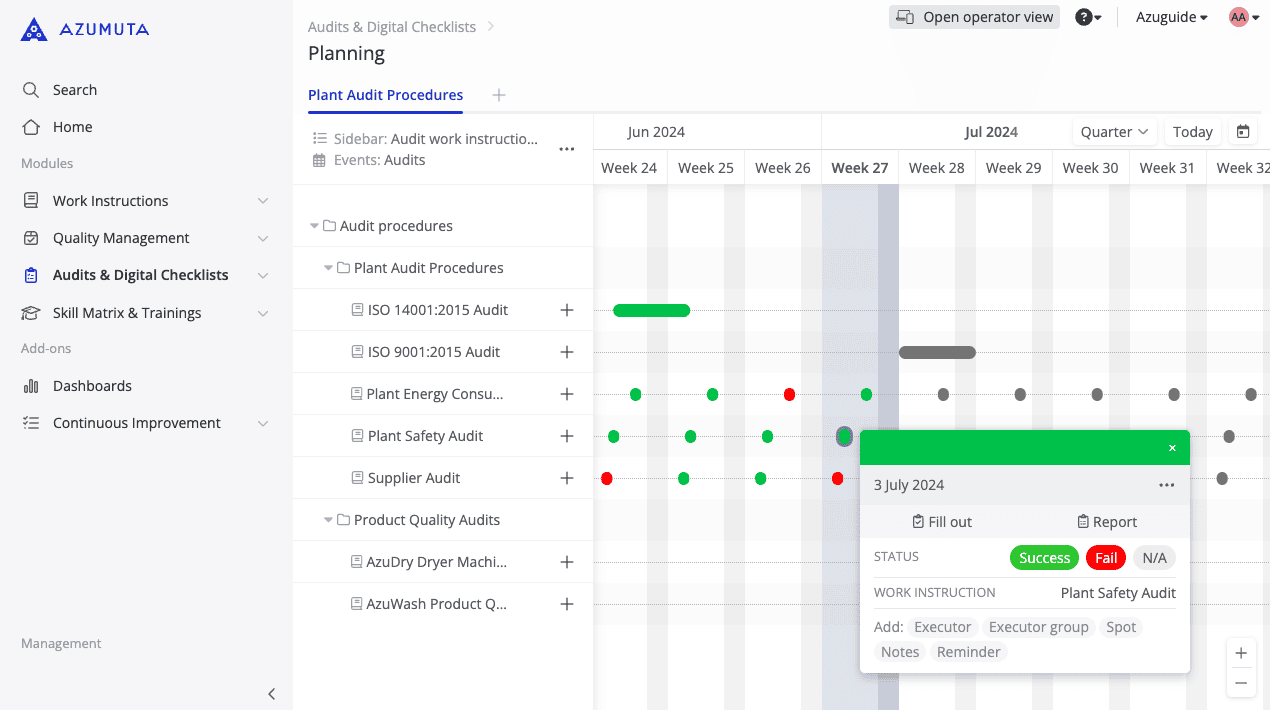Add event to ISO 14001:2015 Audit row
This screenshot has width=1270, height=710.
(x=567, y=310)
